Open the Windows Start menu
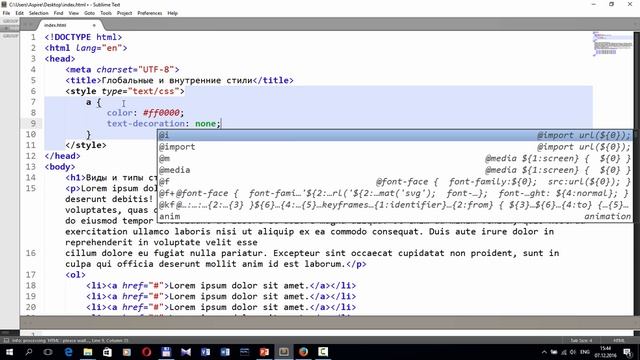The image size is (640, 360). click(x=9, y=352)
